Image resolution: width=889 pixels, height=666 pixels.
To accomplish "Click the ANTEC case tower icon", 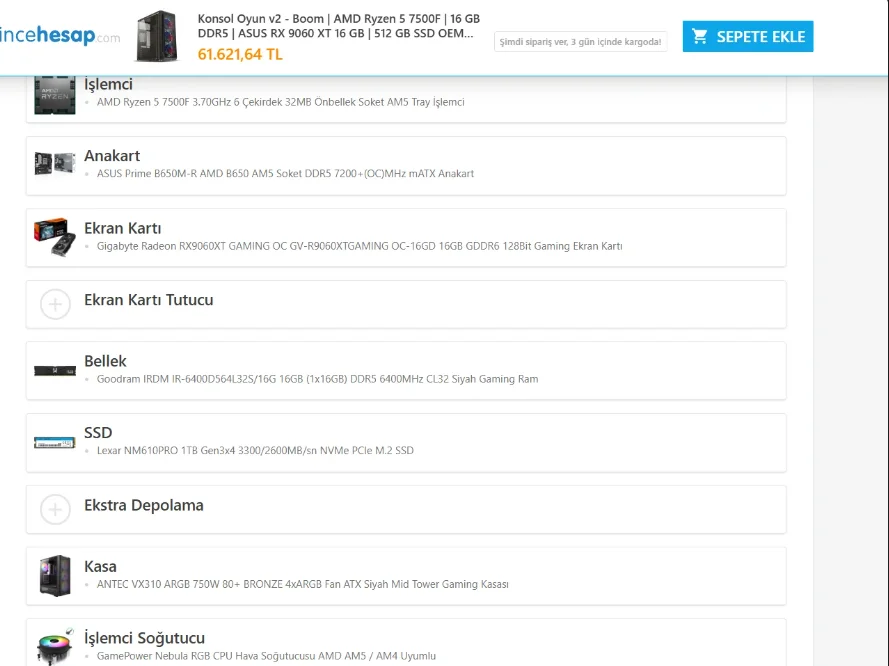I will pyautogui.click(x=55, y=575).
